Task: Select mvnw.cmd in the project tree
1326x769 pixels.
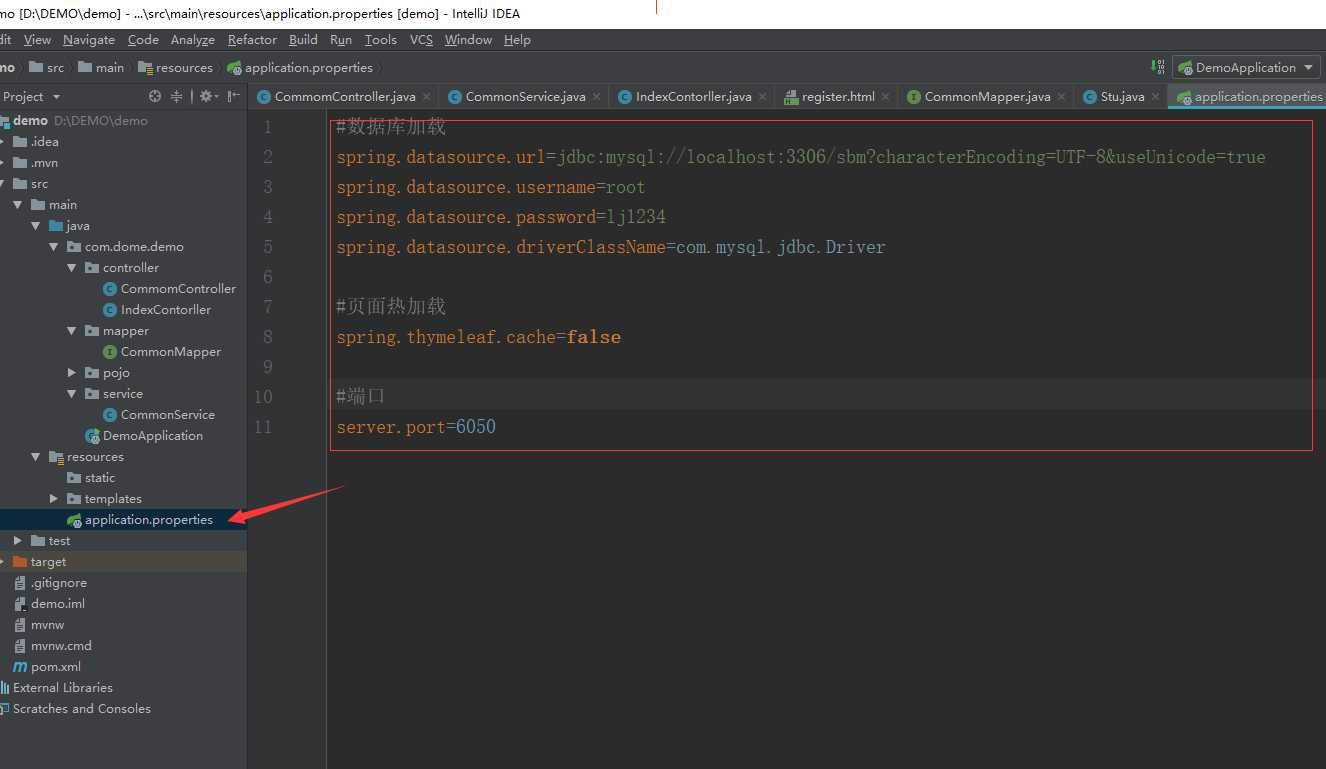Action: pos(52,646)
